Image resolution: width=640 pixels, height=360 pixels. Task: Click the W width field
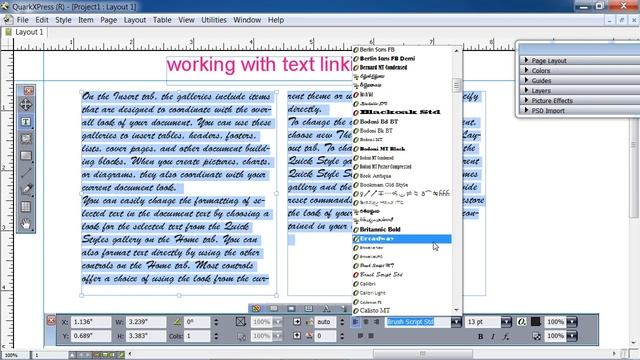pyautogui.click(x=146, y=322)
